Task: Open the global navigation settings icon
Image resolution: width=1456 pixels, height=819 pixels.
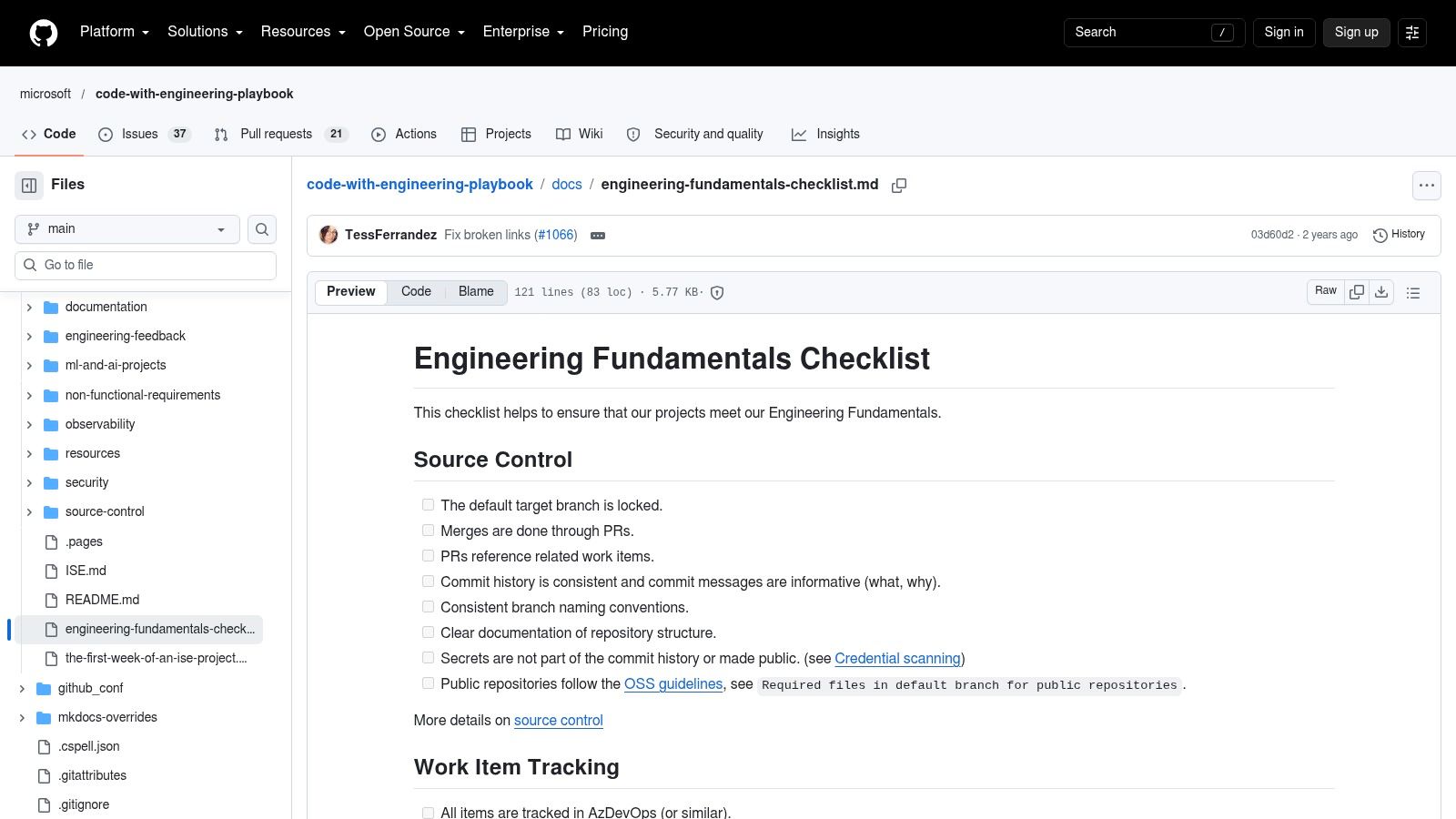Action: [x=1412, y=32]
